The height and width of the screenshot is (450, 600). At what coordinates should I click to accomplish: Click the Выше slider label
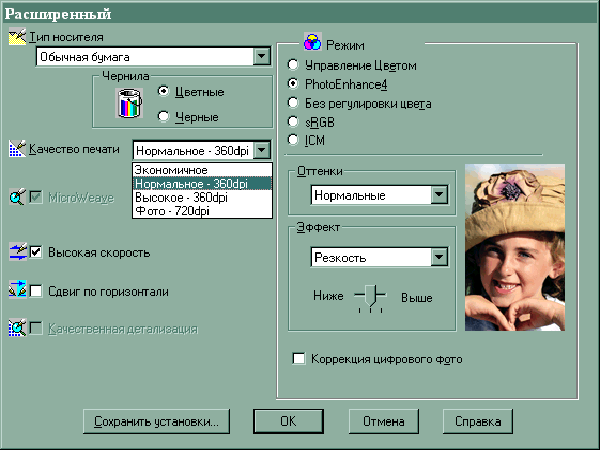coord(416,298)
